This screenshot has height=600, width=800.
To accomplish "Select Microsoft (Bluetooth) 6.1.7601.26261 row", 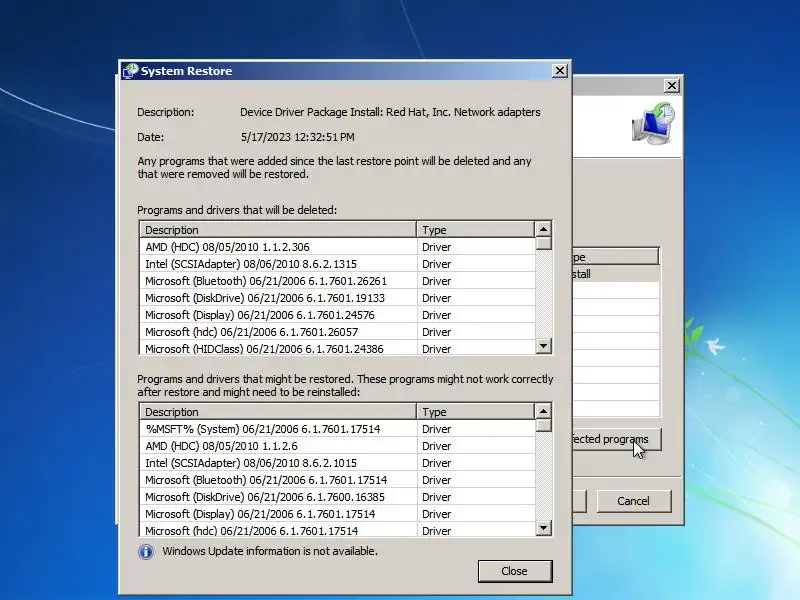I will pyautogui.click(x=337, y=281).
